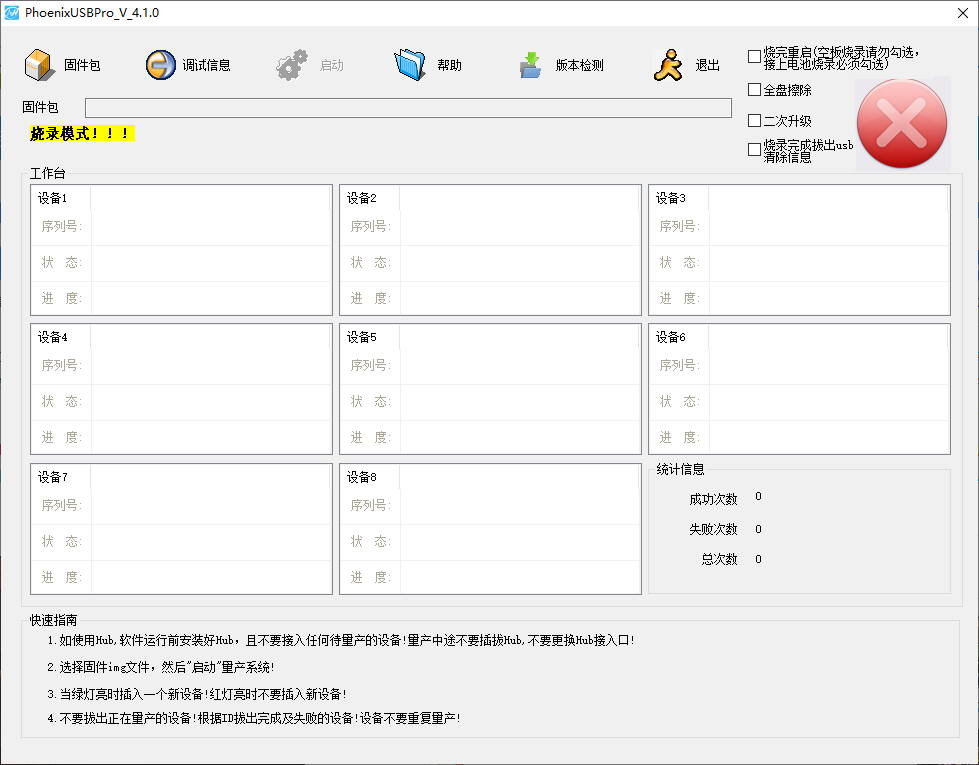Click the 工作台 workbench group header
The height and width of the screenshot is (765, 979).
tap(44, 172)
